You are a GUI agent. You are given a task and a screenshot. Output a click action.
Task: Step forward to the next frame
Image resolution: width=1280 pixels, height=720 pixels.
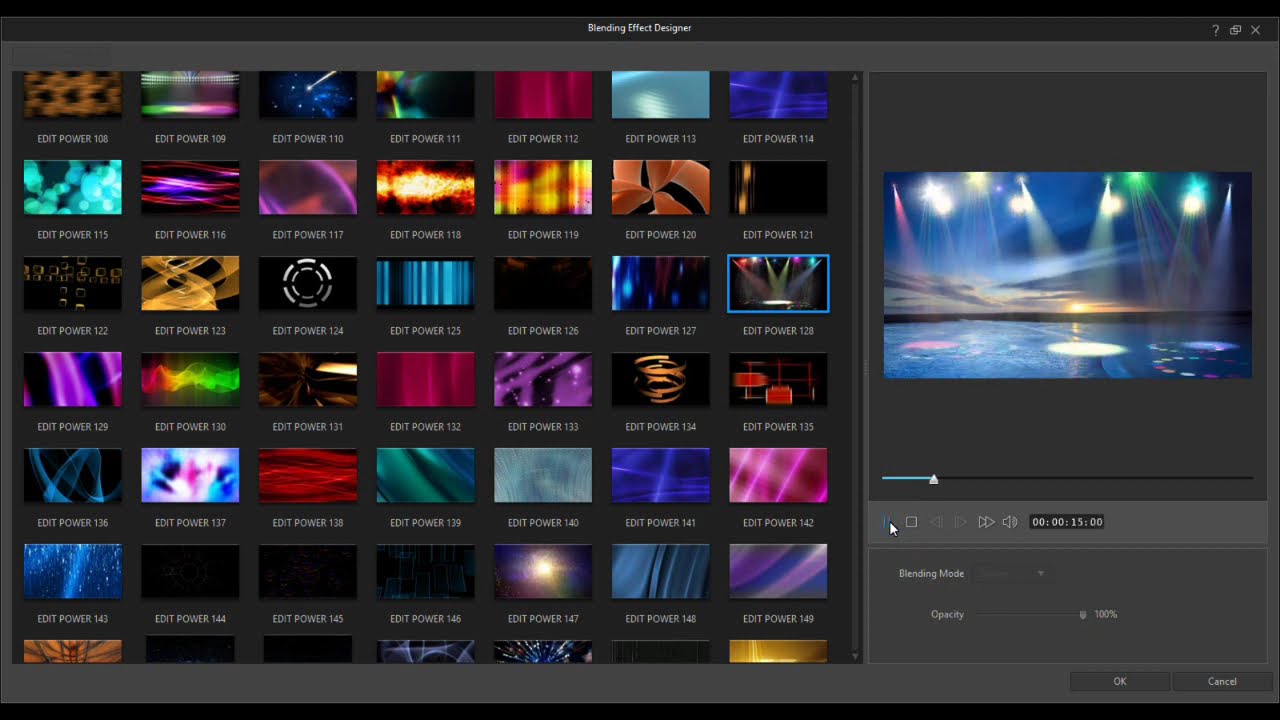(x=960, y=522)
